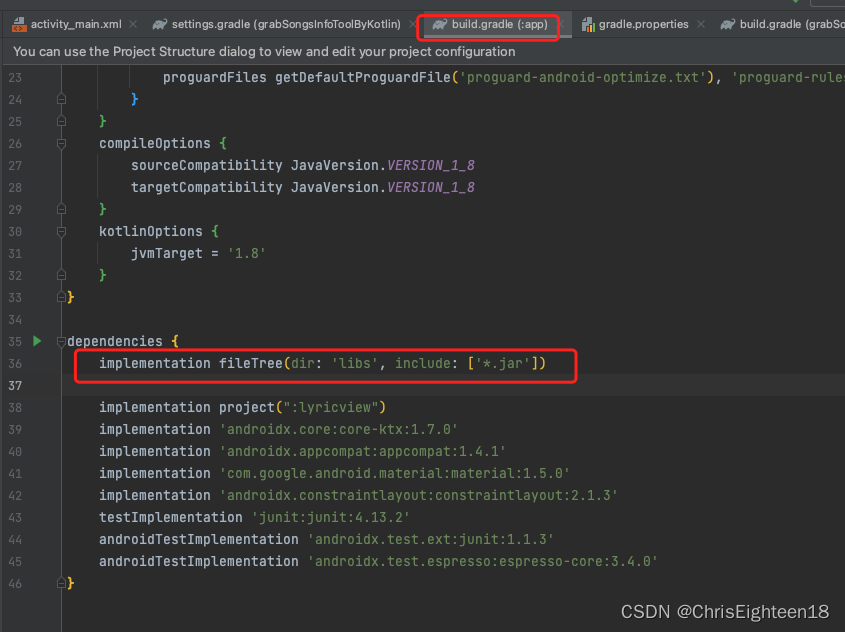
Task: Click the jvmTarget '1.8' value
Action: click(247, 253)
